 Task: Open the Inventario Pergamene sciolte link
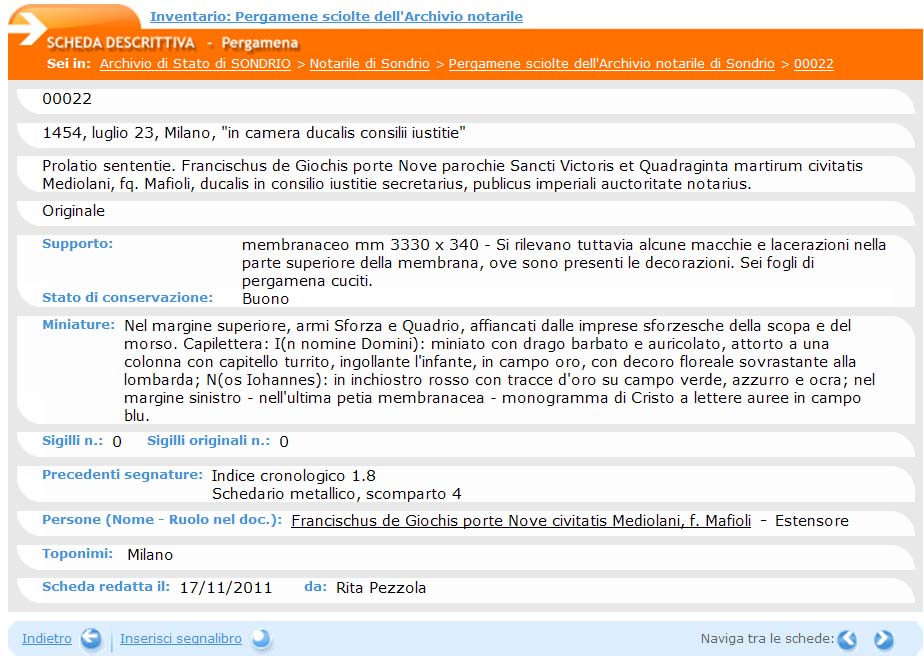coord(336,17)
